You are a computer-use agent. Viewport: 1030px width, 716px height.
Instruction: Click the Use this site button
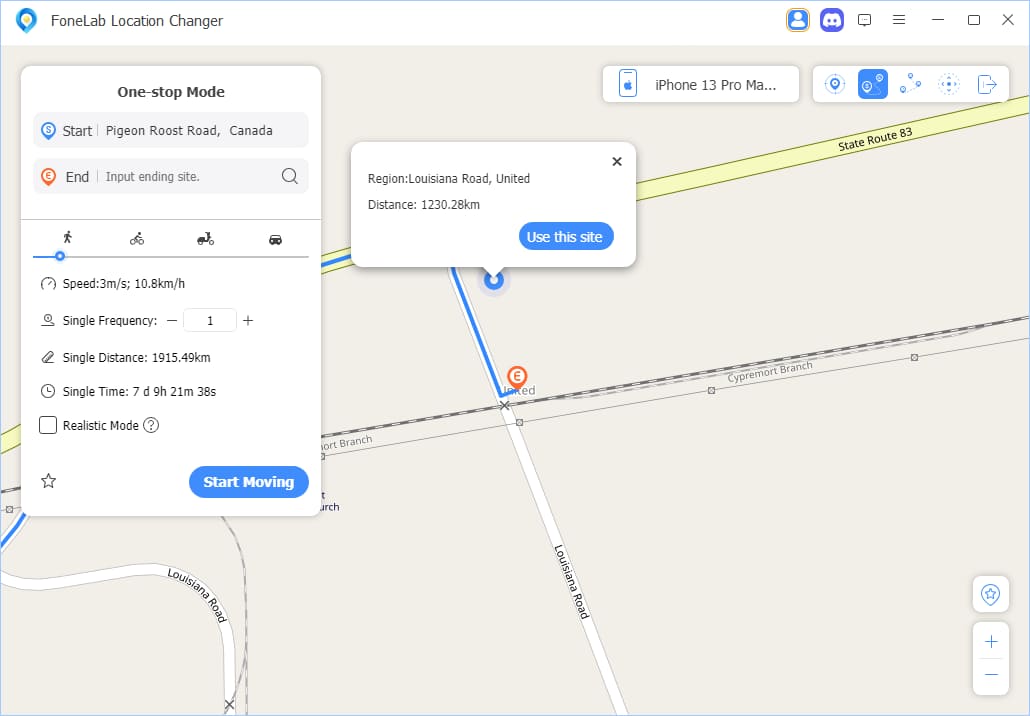pos(566,236)
